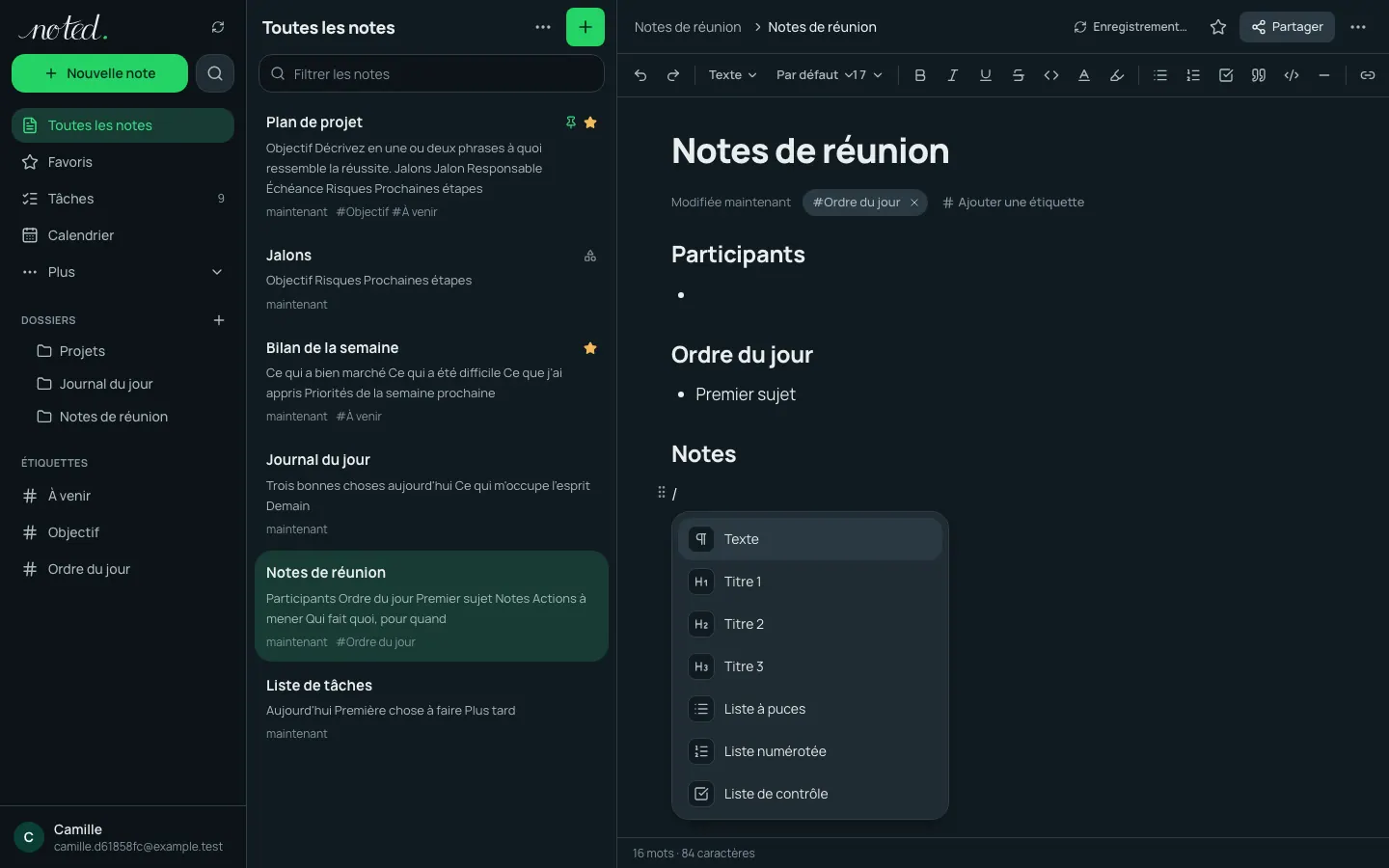The width and height of the screenshot is (1389, 868).
Task: Toggle bold formatting
Action: [920, 75]
